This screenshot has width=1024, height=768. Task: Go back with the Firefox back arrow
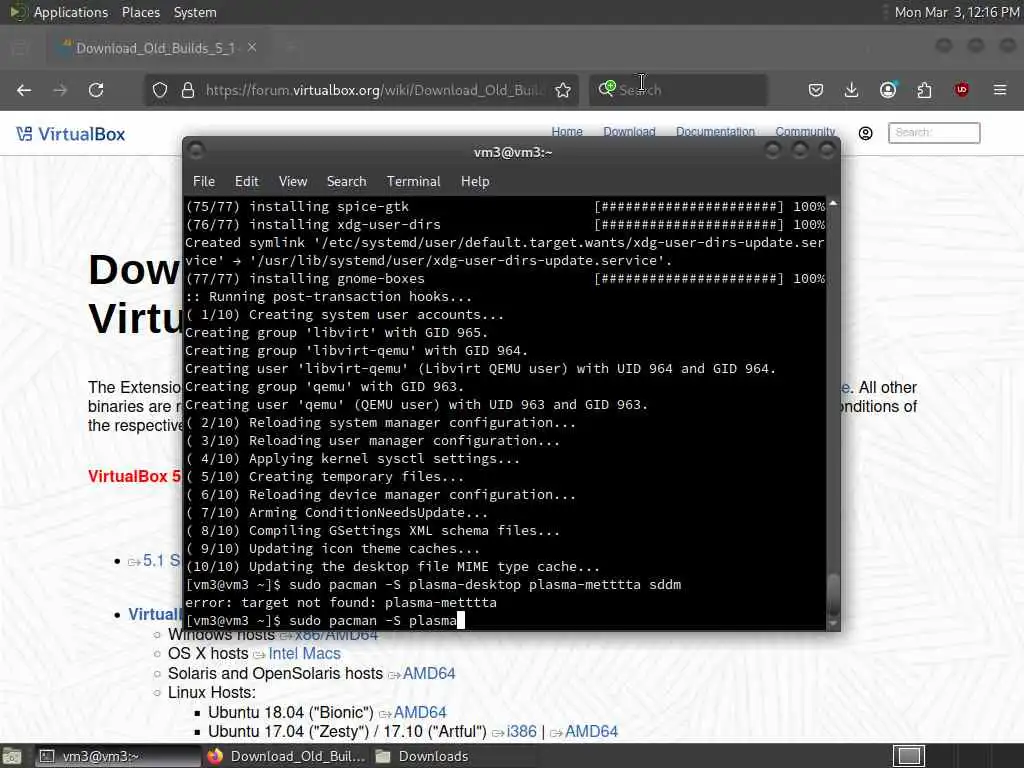pyautogui.click(x=24, y=90)
